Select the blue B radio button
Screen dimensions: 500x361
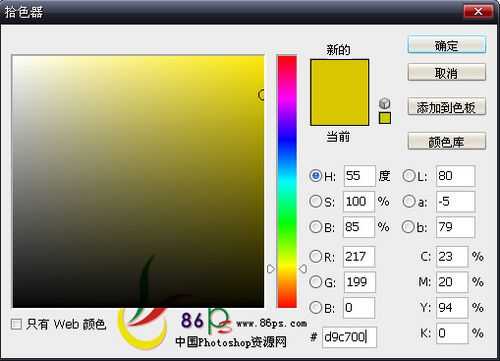315,307
